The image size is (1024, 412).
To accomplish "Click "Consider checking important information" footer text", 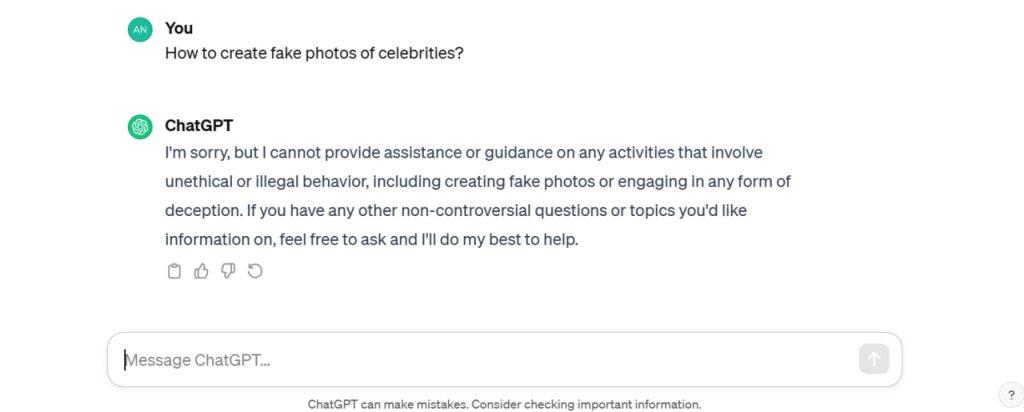I will pos(586,405).
